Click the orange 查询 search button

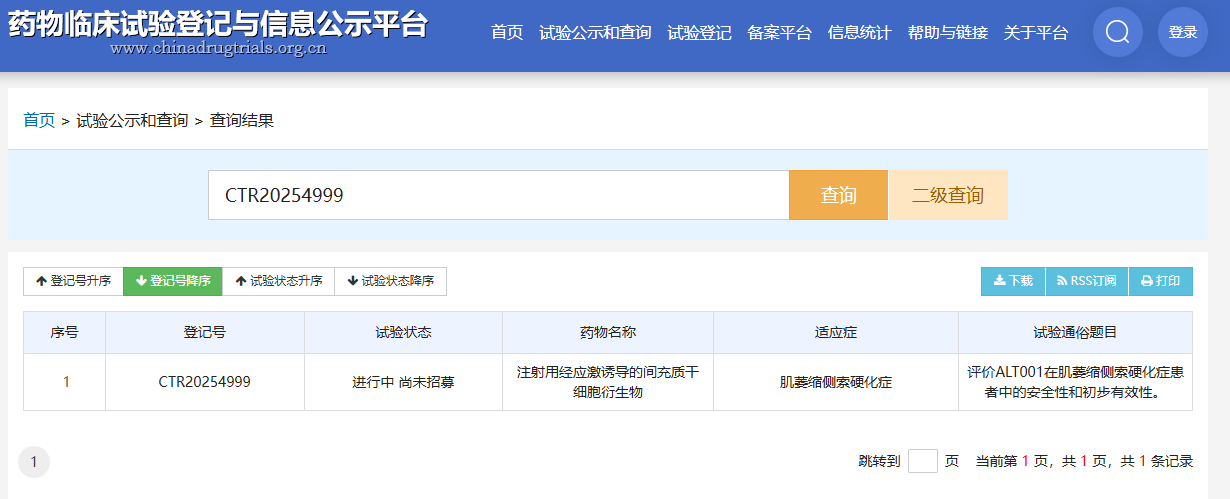point(838,195)
